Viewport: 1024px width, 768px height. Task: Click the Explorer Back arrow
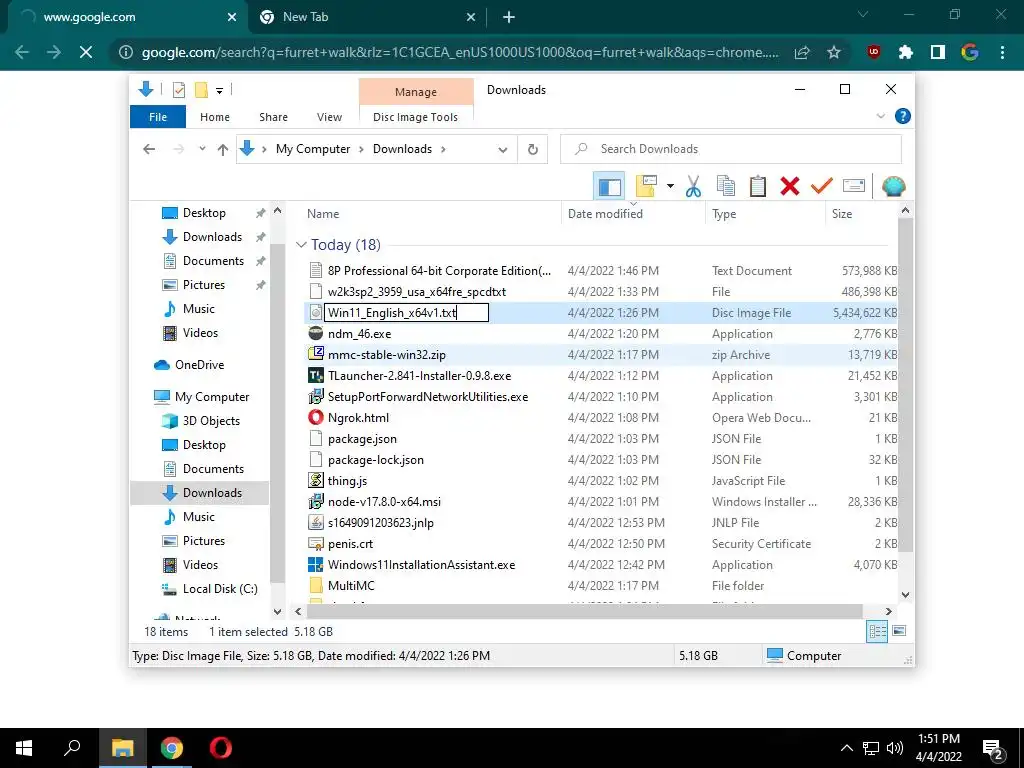point(149,150)
